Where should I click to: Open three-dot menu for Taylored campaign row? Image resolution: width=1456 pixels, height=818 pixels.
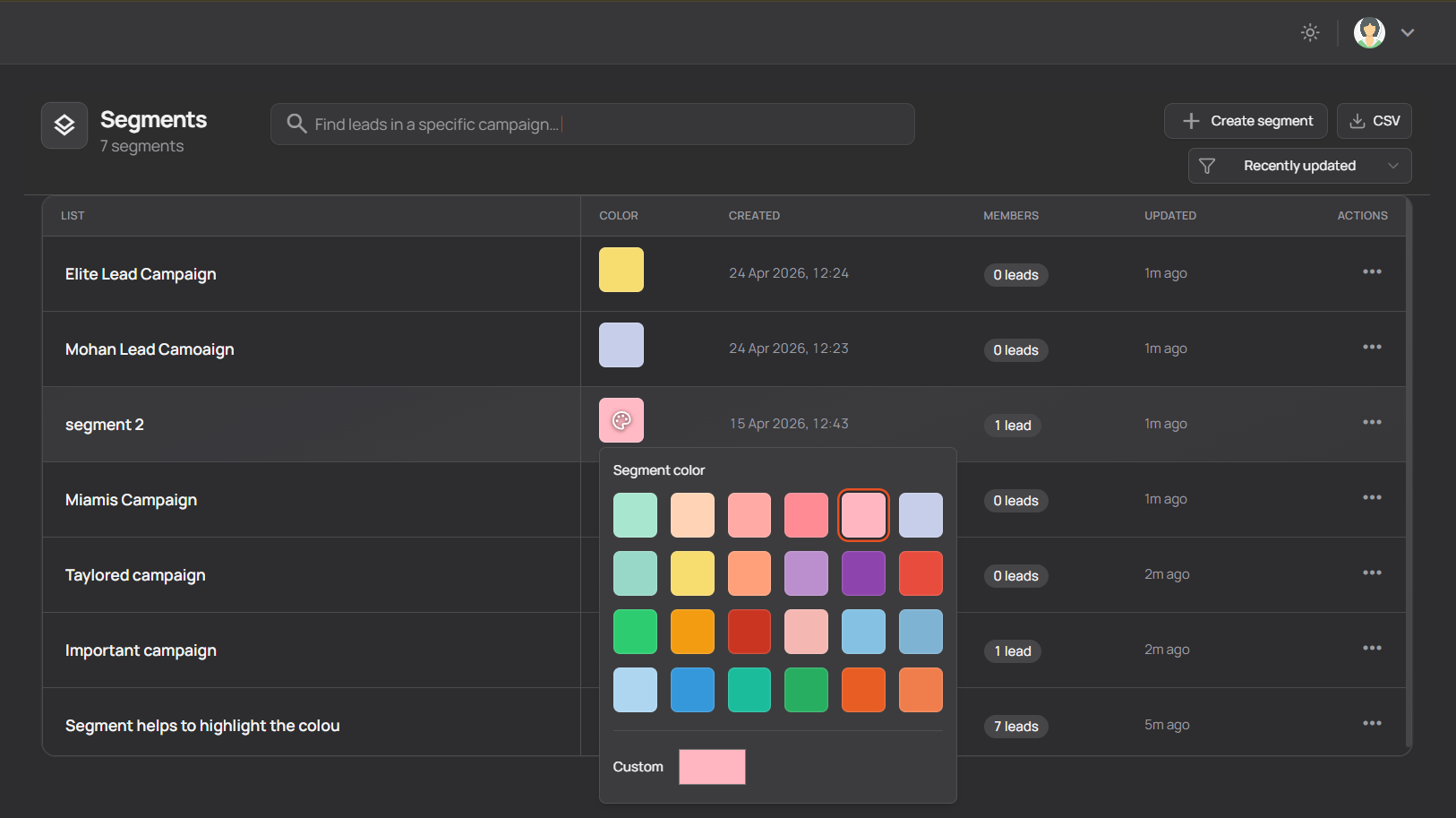tap(1372, 573)
